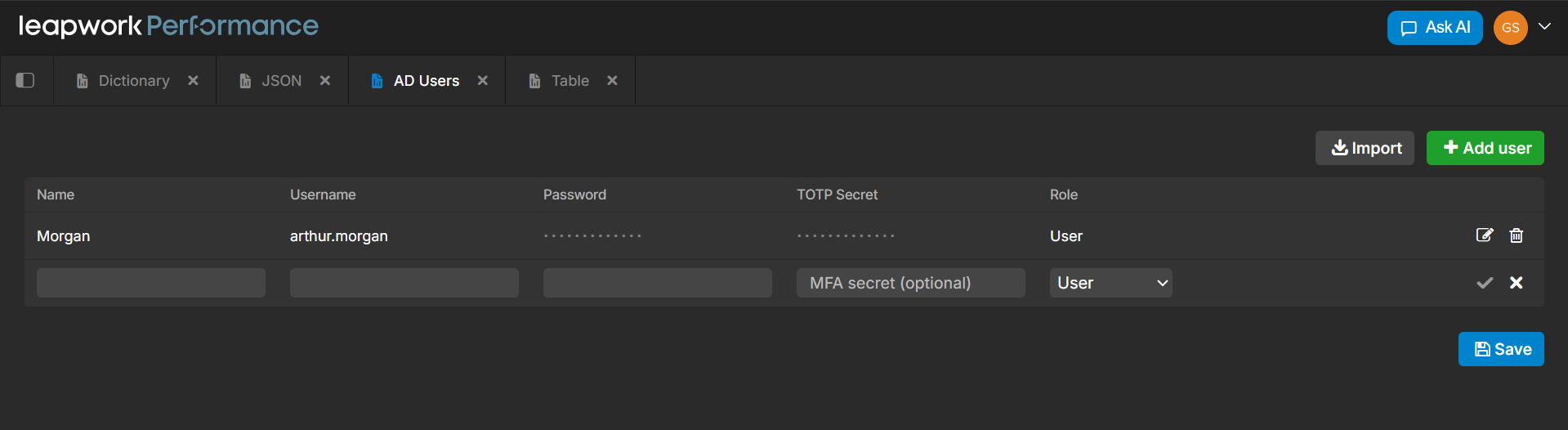
Task: Confirm new user with checkmark icon
Action: pos(1485,283)
